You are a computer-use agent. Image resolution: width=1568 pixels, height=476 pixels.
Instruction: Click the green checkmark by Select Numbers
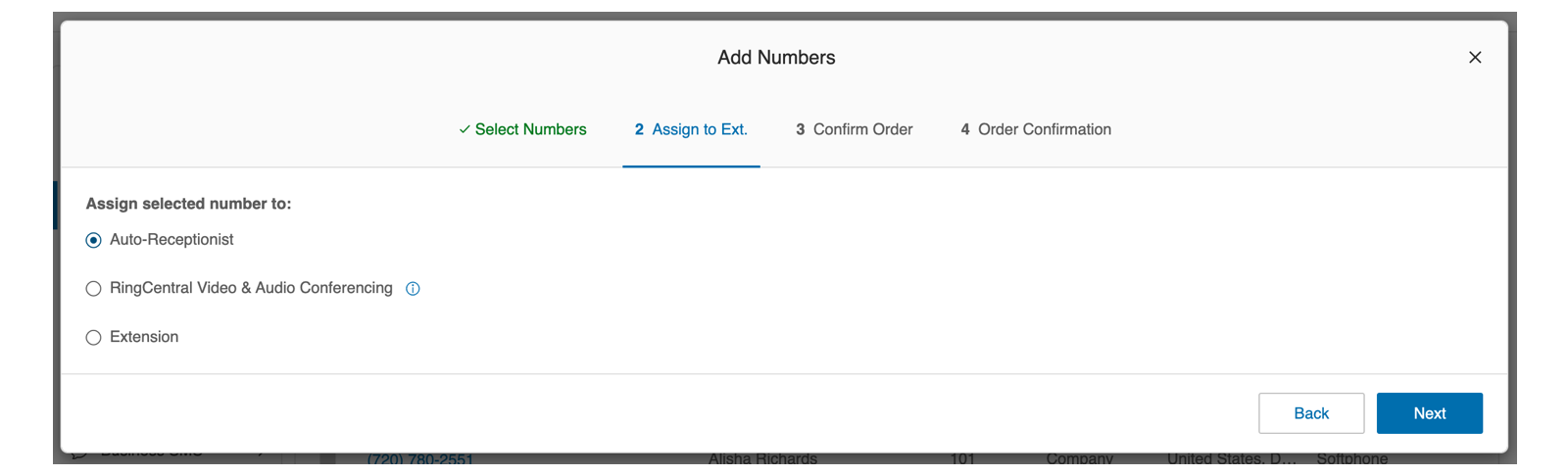[465, 129]
